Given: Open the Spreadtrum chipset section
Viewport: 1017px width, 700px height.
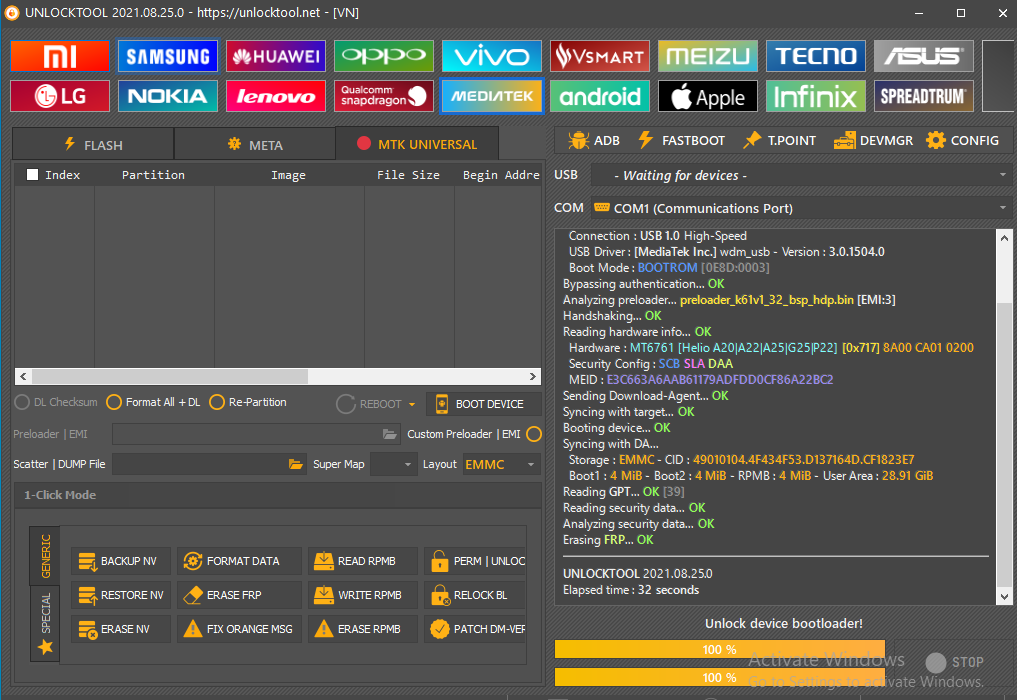Looking at the screenshot, I should (924, 96).
